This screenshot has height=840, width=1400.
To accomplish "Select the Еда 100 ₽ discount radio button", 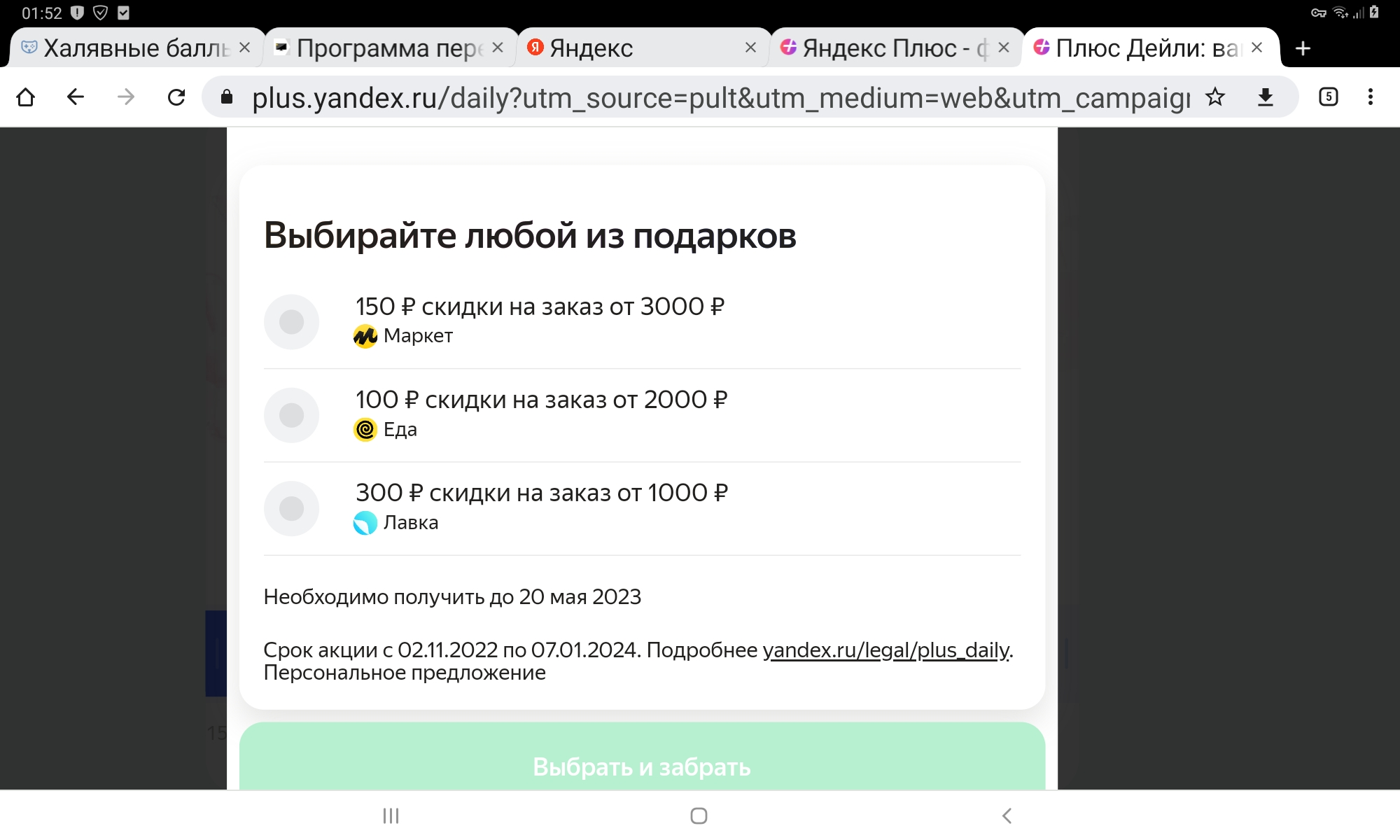I will pyautogui.click(x=291, y=415).
